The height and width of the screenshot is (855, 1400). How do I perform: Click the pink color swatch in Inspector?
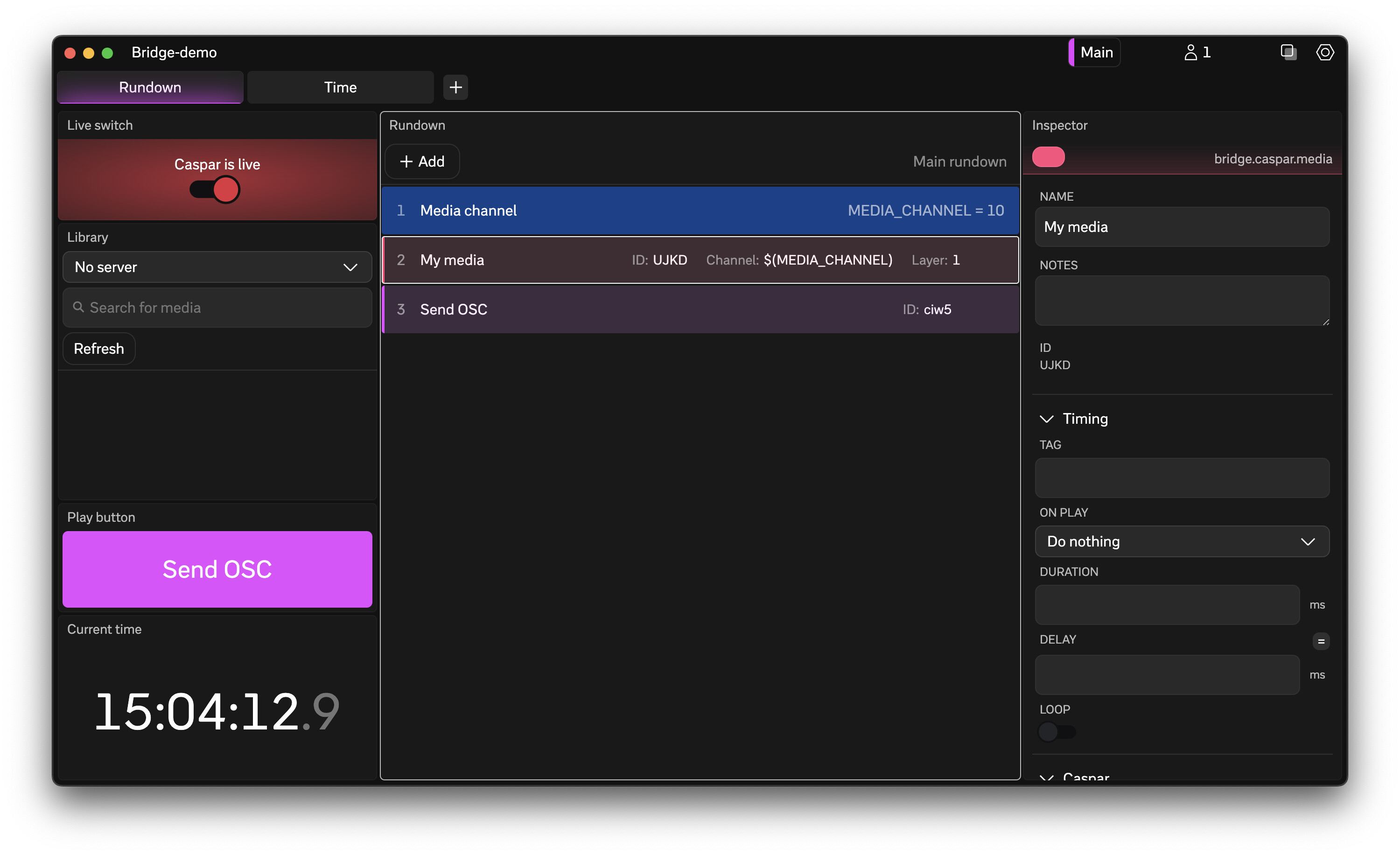tap(1048, 157)
